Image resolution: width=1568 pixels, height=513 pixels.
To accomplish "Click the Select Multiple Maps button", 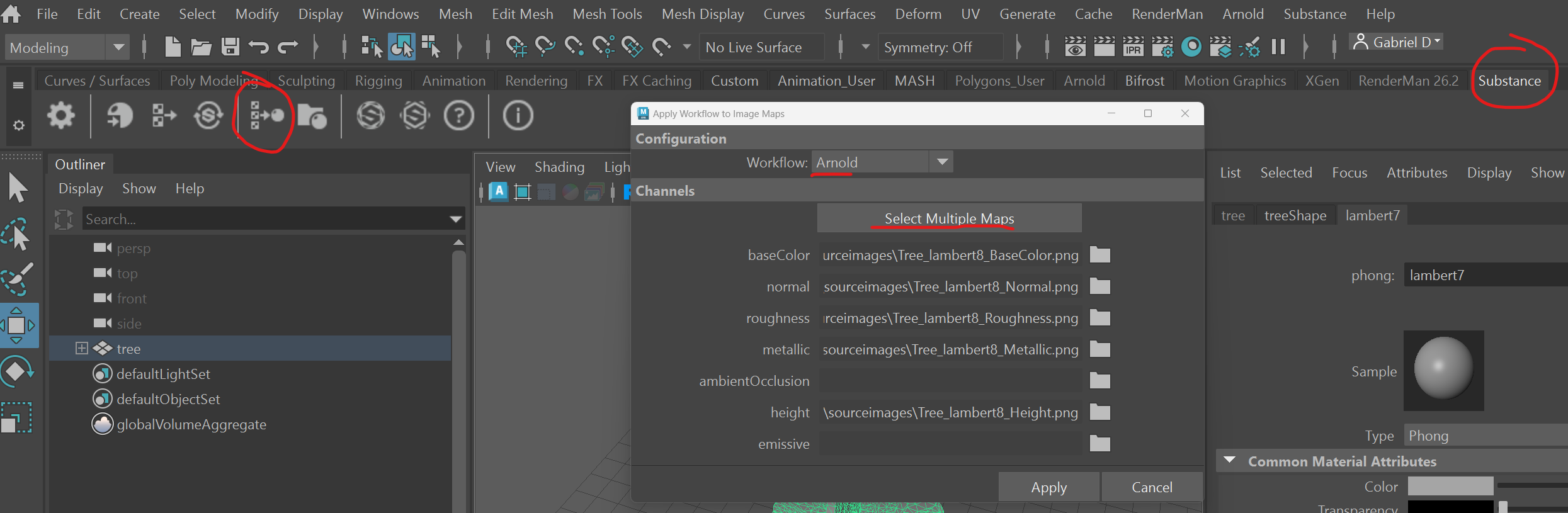I will click(949, 218).
